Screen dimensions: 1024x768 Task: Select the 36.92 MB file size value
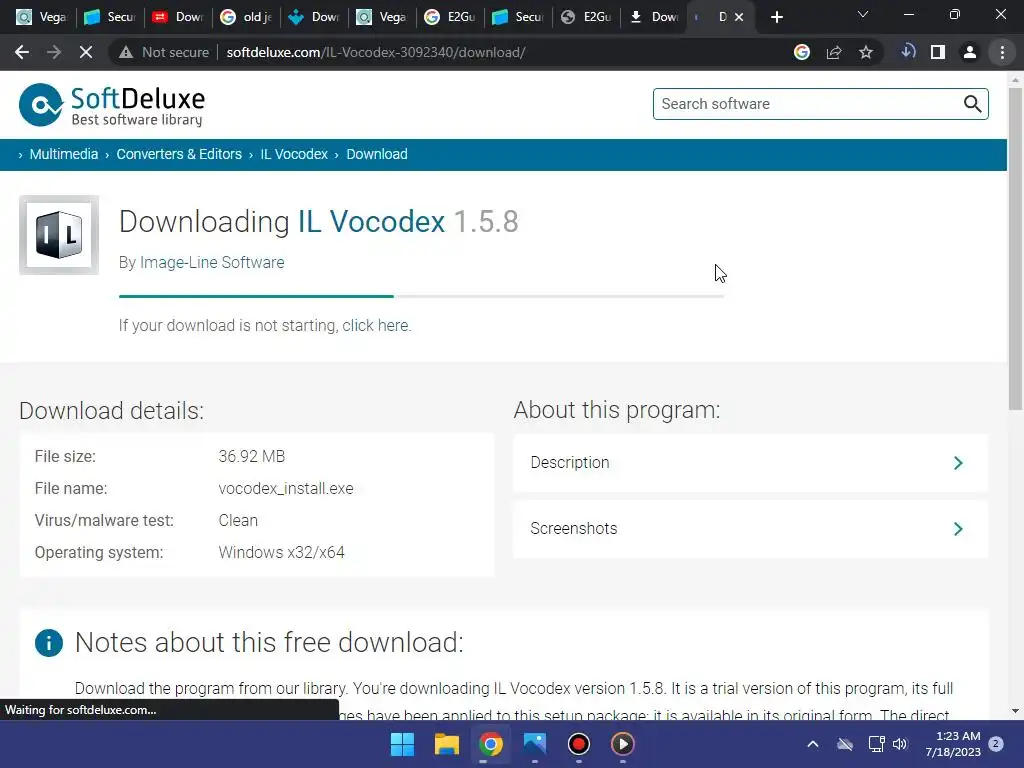(251, 456)
